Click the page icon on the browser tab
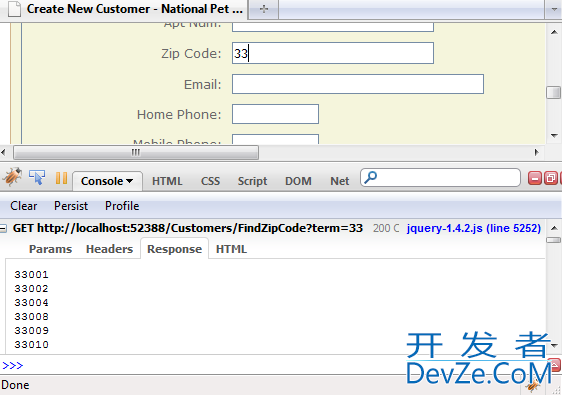The width and height of the screenshot is (562, 395). click(14, 9)
